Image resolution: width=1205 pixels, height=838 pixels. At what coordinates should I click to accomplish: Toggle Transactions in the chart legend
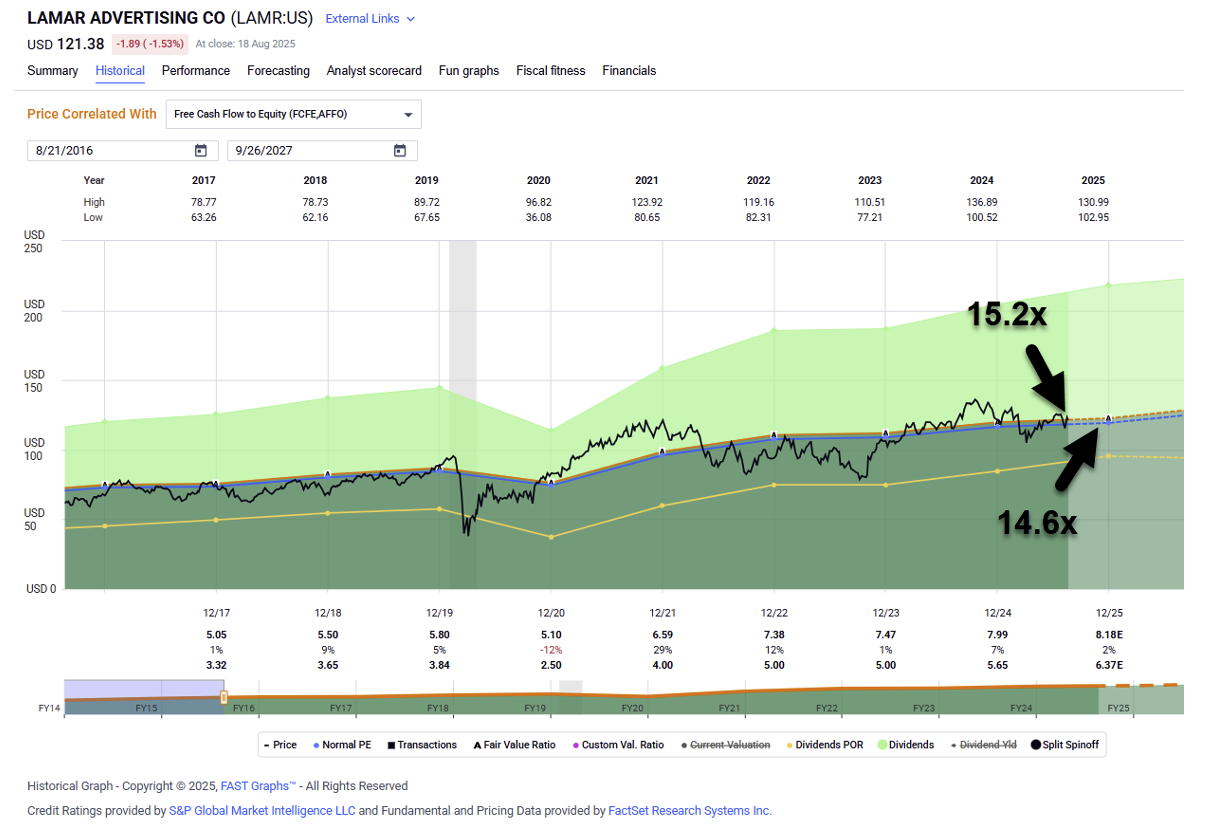pos(421,745)
